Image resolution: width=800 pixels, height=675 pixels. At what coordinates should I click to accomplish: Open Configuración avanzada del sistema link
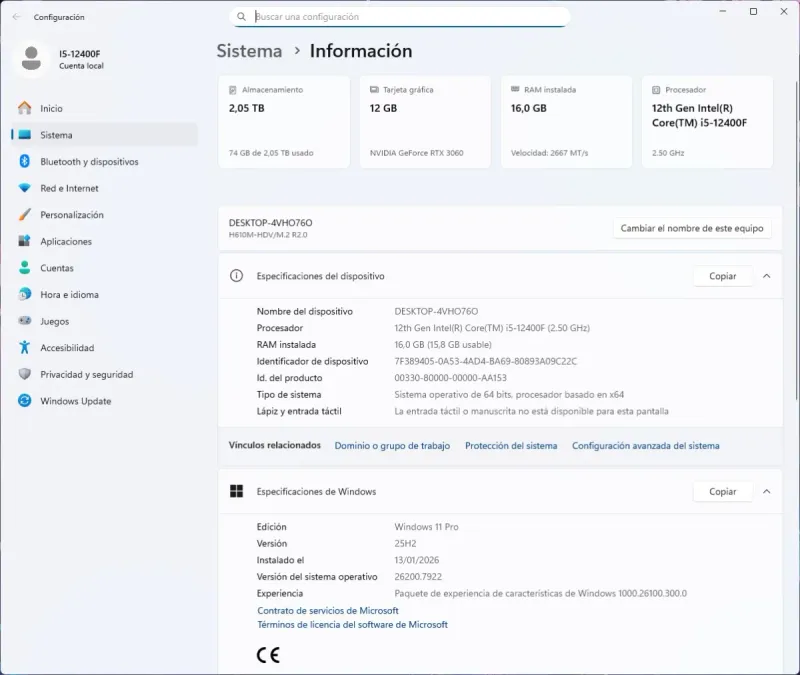pos(645,445)
